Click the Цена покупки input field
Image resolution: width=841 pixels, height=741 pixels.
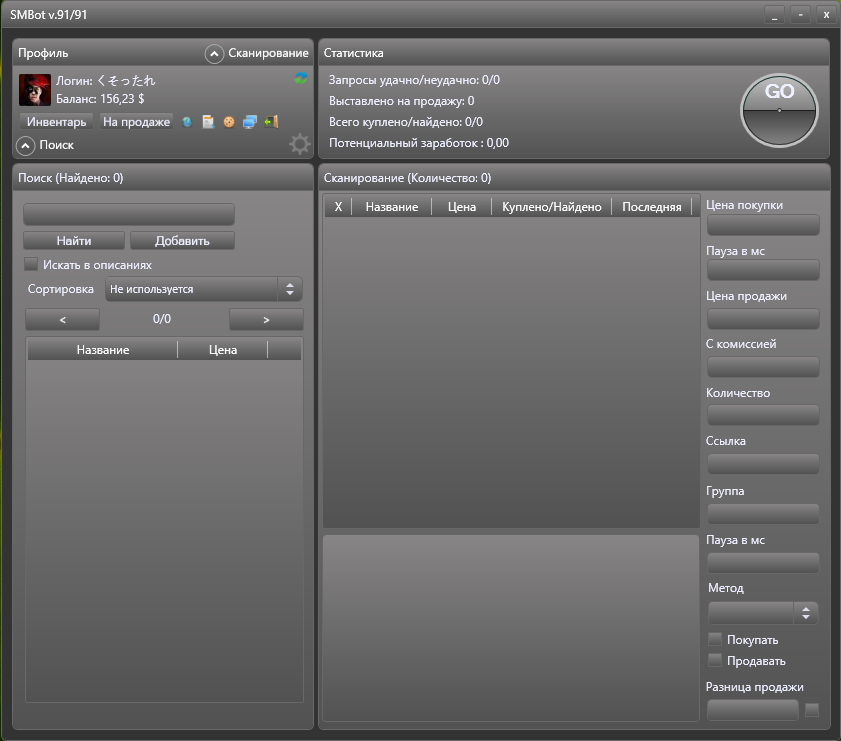[x=762, y=225]
